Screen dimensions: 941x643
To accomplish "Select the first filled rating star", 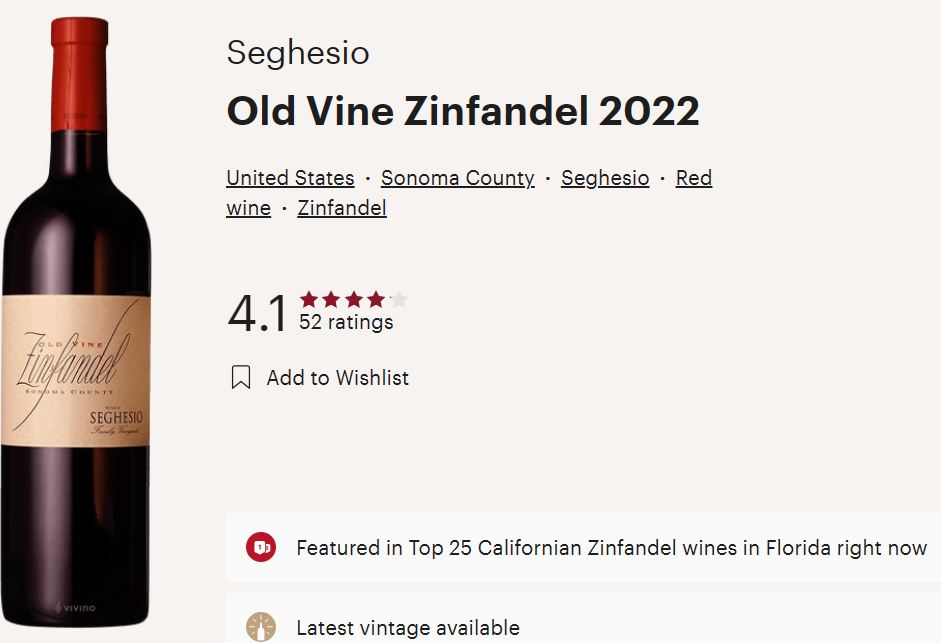I will pos(310,297).
